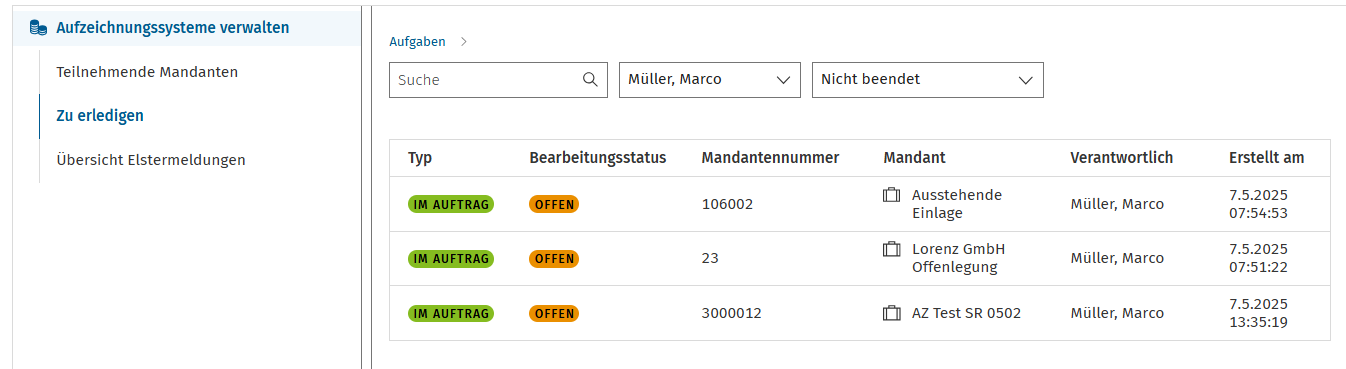
Task: Click the Mandantennummer column header
Action: [x=770, y=158]
